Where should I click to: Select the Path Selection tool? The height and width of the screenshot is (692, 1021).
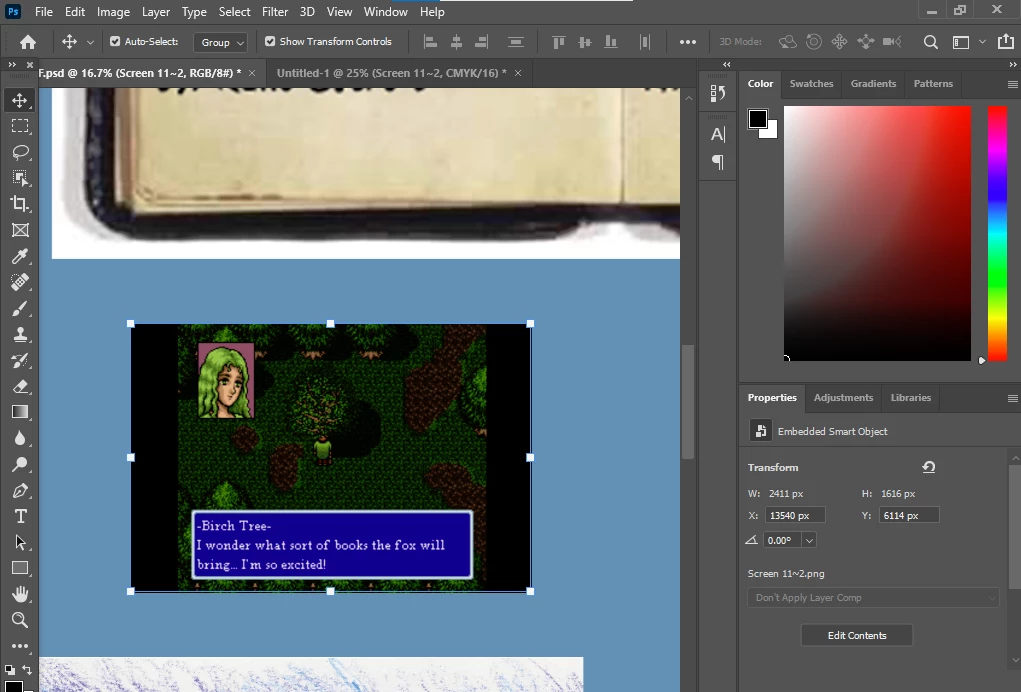(x=20, y=542)
